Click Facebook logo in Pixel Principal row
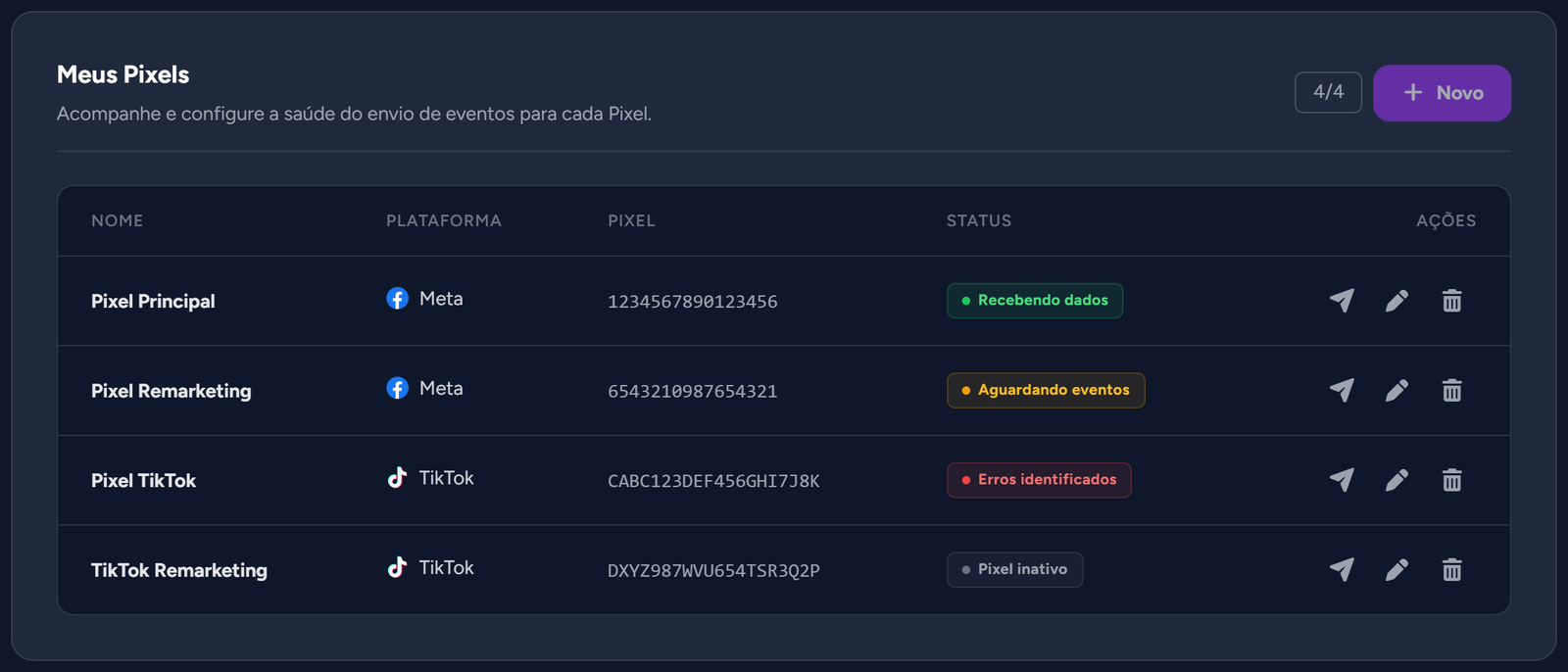Screen dimensions: 1568x672 click(397, 299)
